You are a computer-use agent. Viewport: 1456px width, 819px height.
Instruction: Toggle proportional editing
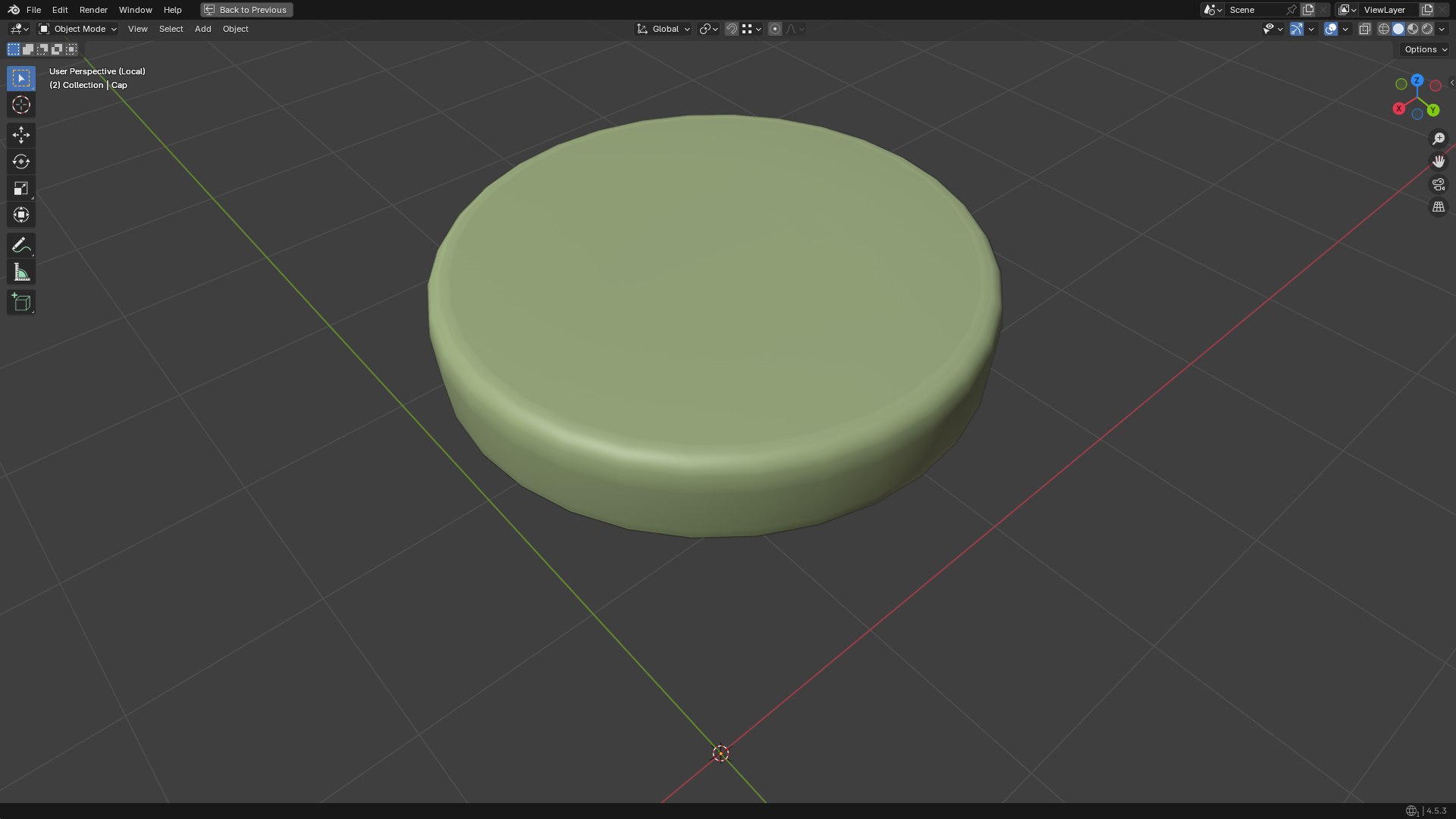point(774,29)
